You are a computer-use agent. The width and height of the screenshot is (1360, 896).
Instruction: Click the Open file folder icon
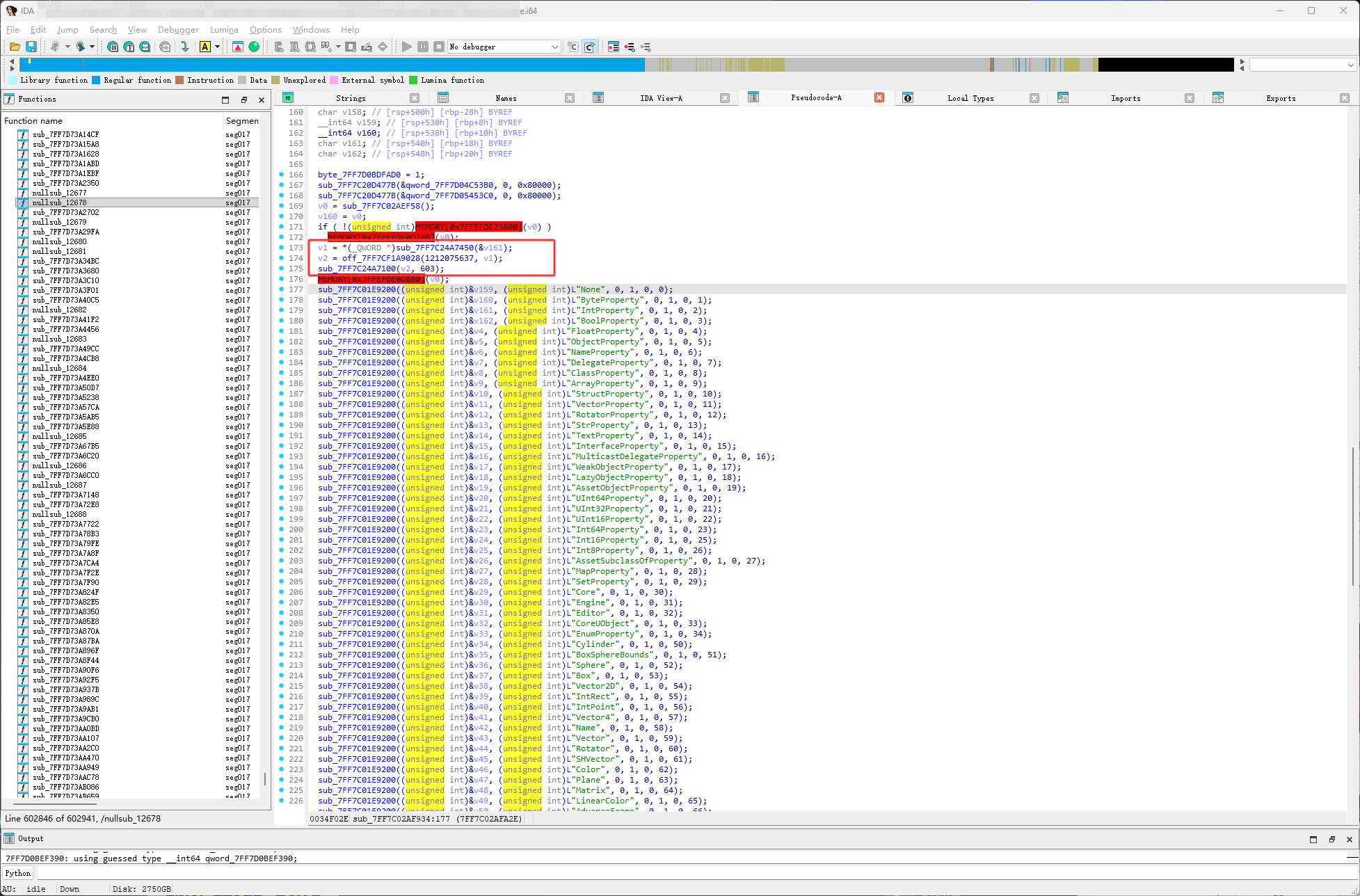tap(15, 47)
